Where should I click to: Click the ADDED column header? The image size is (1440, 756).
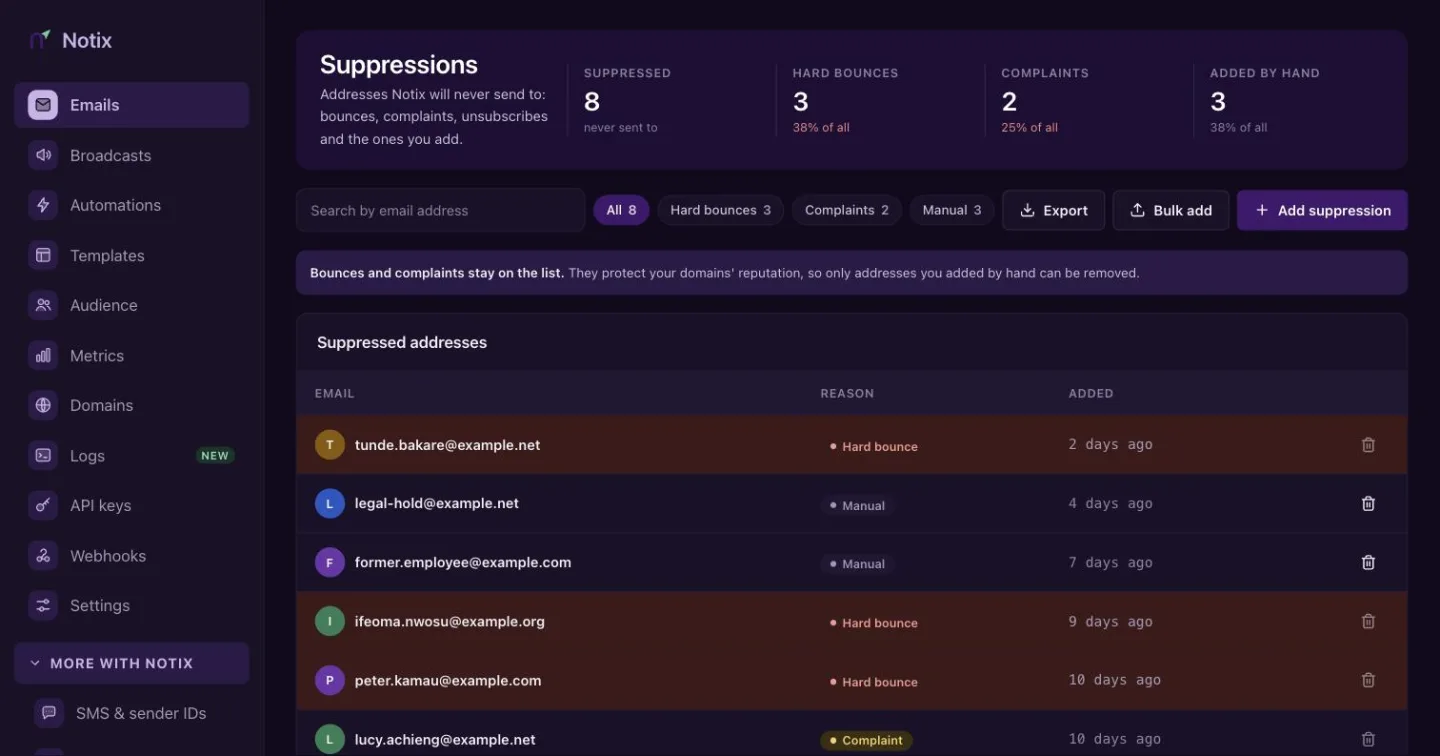click(1091, 393)
